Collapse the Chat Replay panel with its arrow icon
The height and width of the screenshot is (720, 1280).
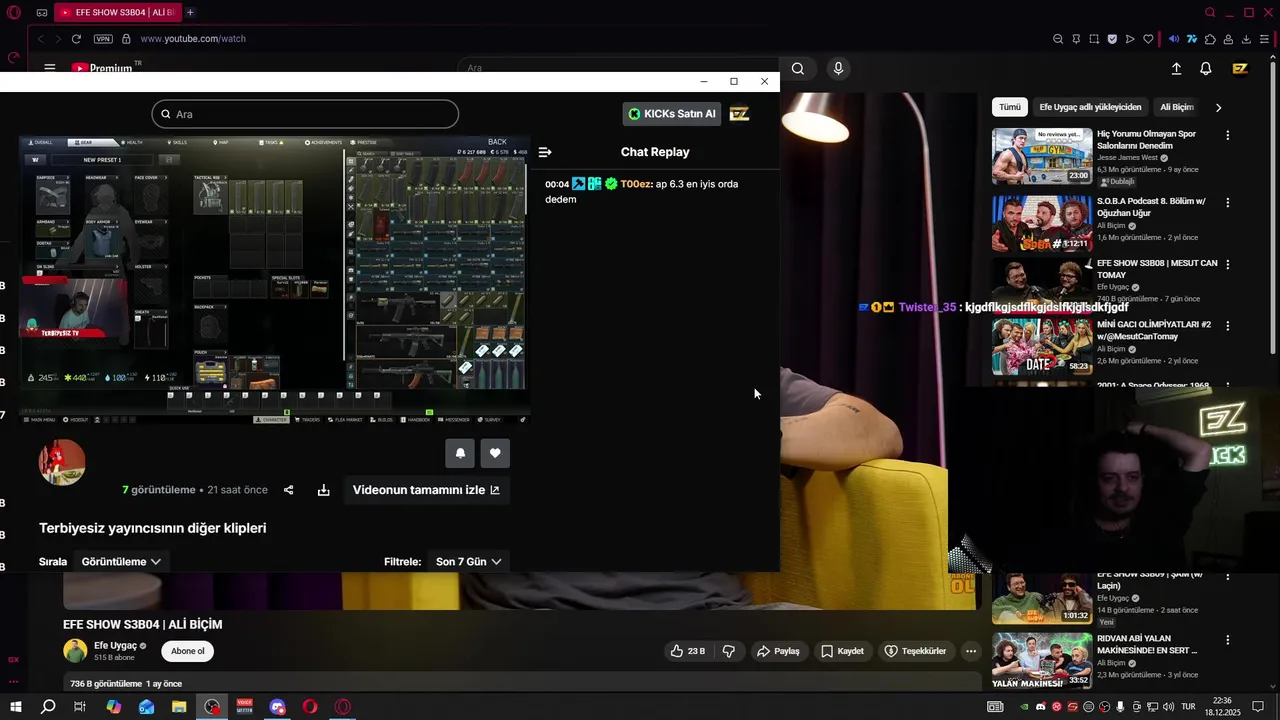pyautogui.click(x=545, y=152)
